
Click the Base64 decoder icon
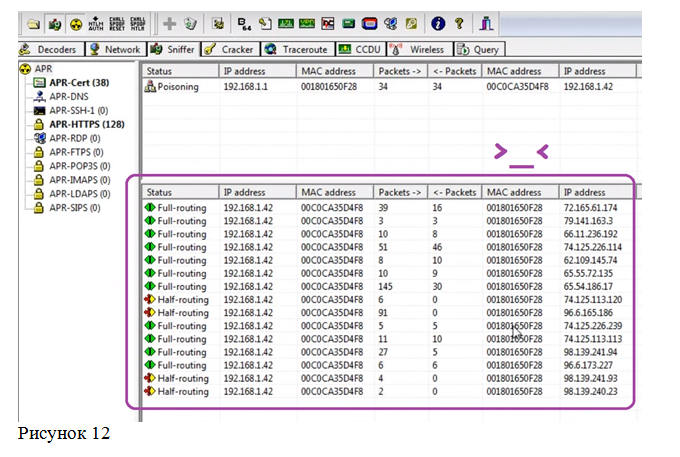click(244, 23)
